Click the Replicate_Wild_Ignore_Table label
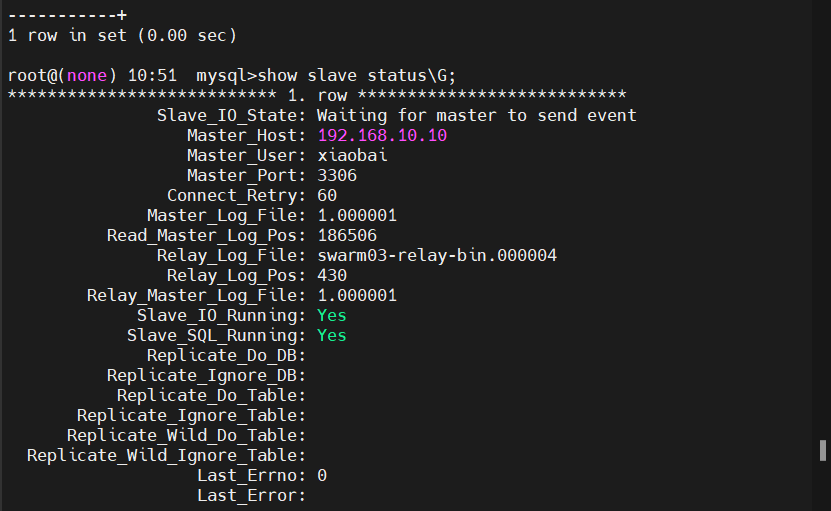This screenshot has width=831, height=511. pos(166,456)
